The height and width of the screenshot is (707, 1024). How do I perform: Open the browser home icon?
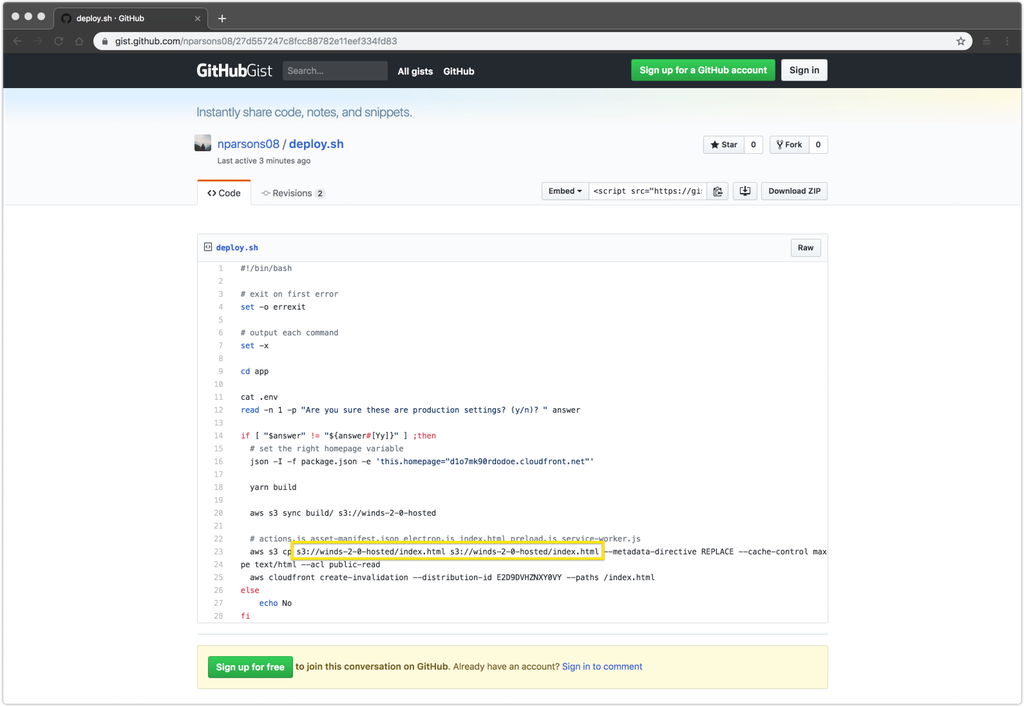79,41
